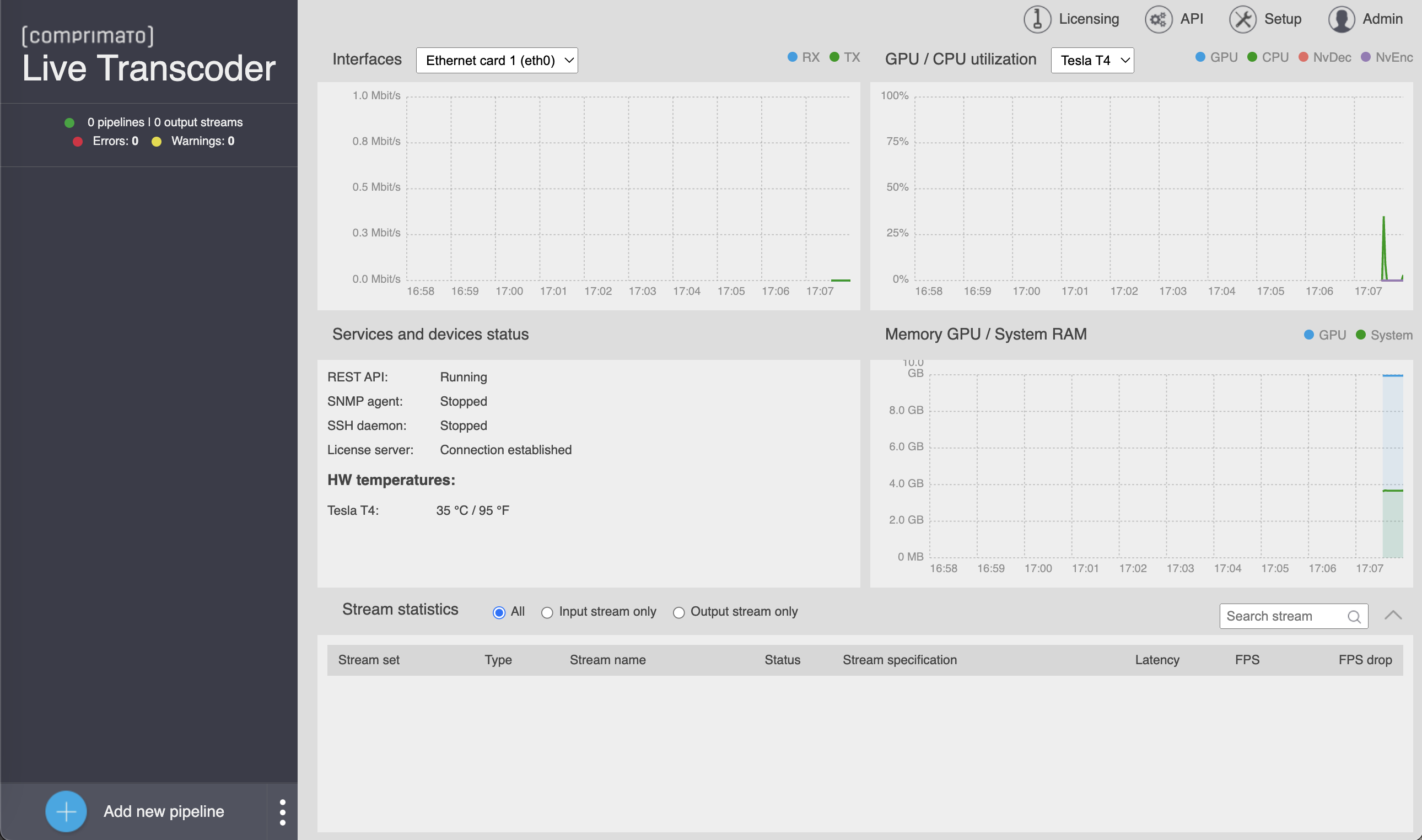Click the magnifier search icon
Image resolution: width=1422 pixels, height=840 pixels.
(1354, 616)
